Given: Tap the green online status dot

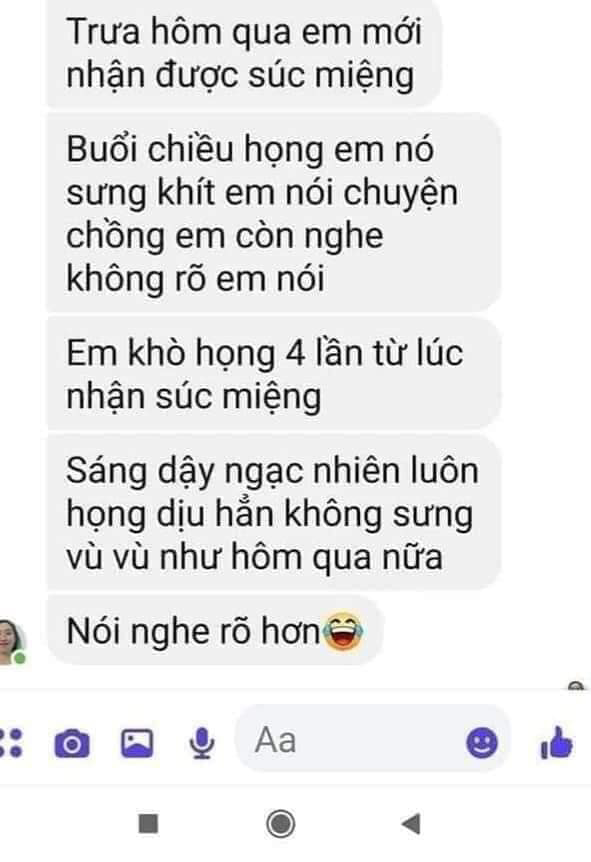Looking at the screenshot, I should click(20, 657).
